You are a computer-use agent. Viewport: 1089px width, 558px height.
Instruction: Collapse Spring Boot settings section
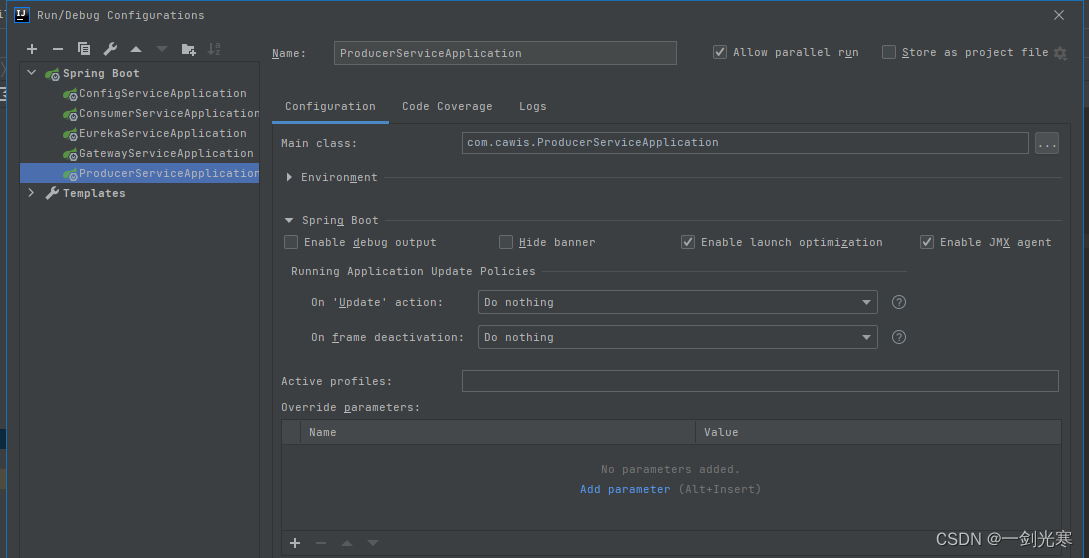pos(290,220)
